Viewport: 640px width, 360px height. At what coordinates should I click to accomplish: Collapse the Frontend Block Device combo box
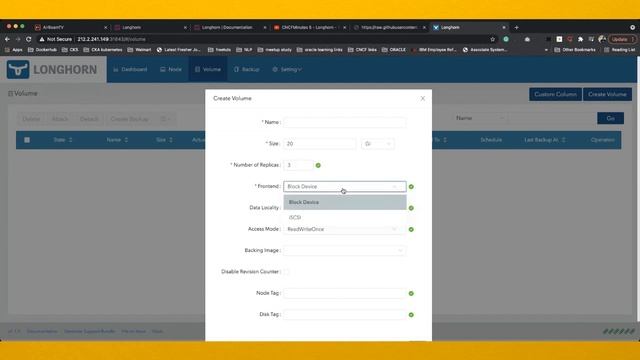coord(344,187)
